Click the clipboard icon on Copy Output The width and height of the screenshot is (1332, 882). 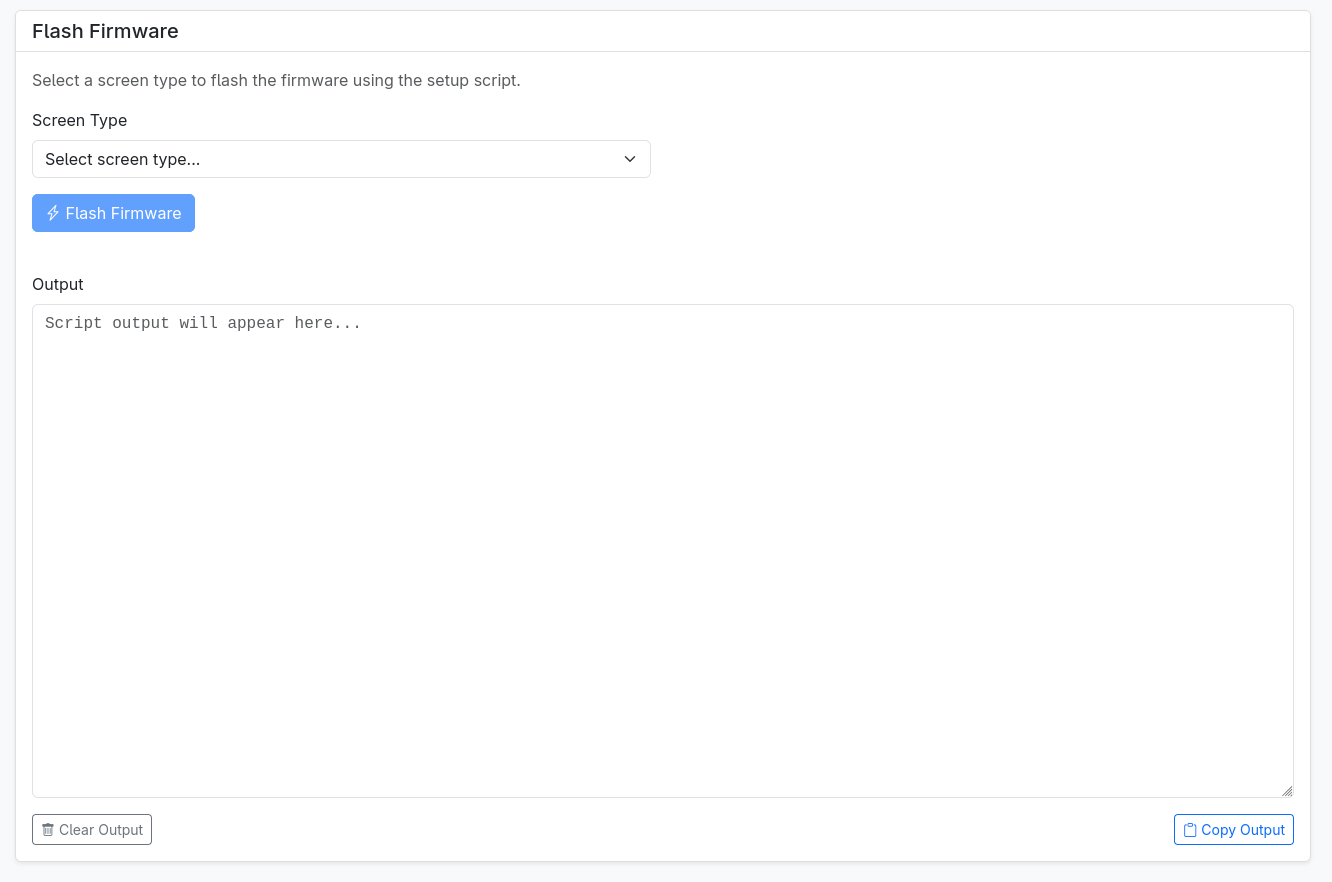[x=1190, y=830]
